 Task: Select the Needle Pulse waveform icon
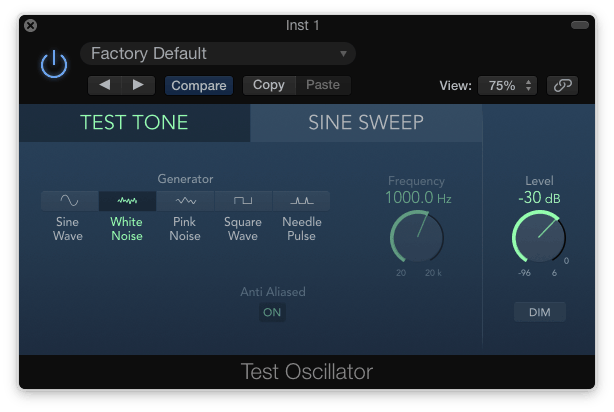[301, 201]
